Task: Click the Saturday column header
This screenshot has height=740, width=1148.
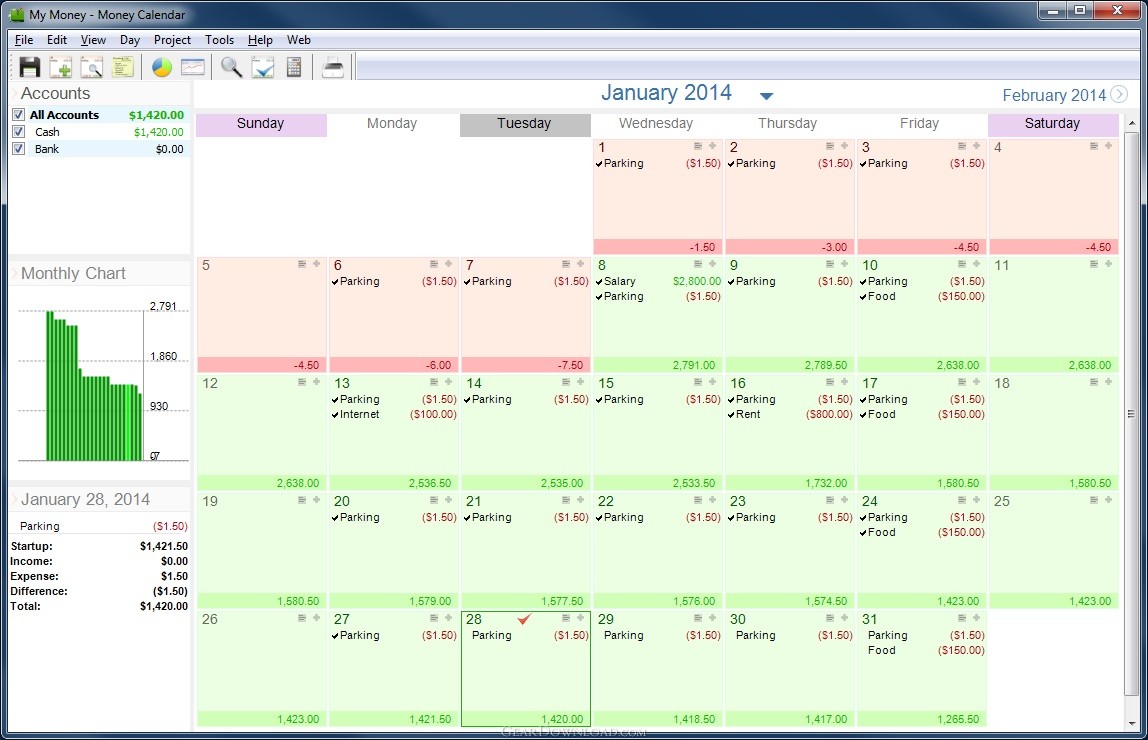Action: click(x=1053, y=124)
